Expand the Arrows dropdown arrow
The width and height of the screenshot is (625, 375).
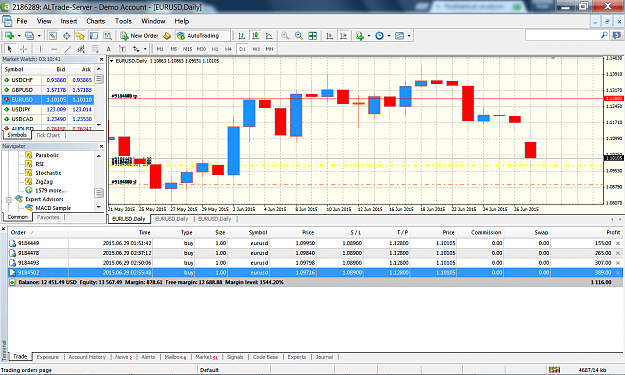click(145, 49)
